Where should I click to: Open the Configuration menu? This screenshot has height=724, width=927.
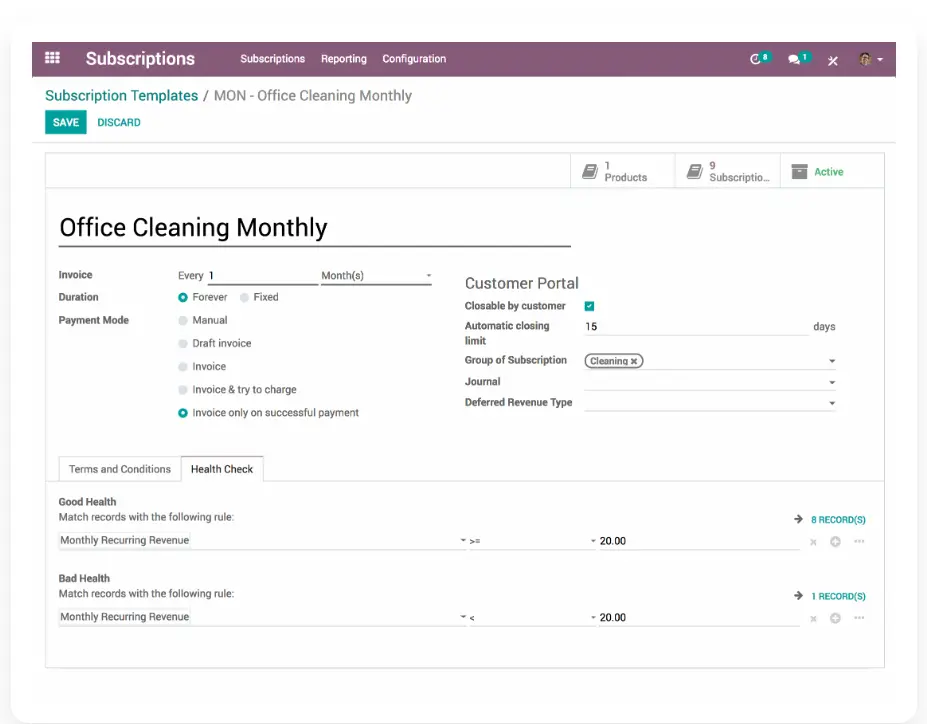click(x=414, y=59)
